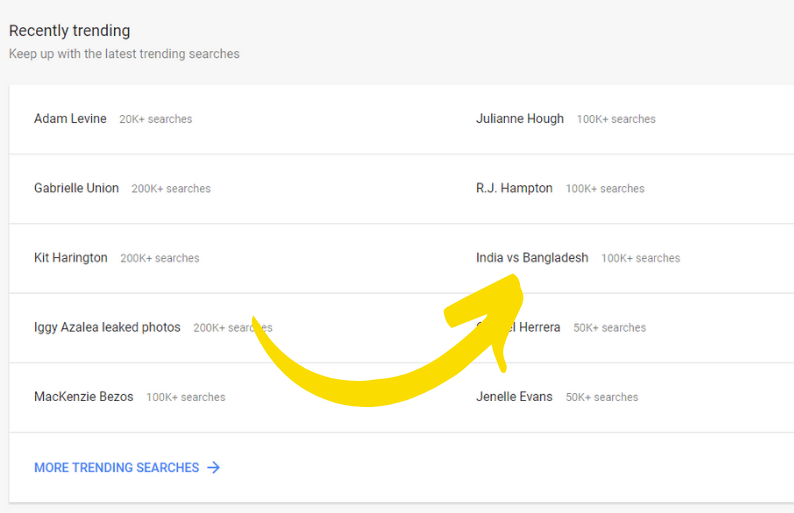This screenshot has height=513, width=794.
Task: Click the Kit Harington trending entry
Action: pyautogui.click(x=70, y=258)
